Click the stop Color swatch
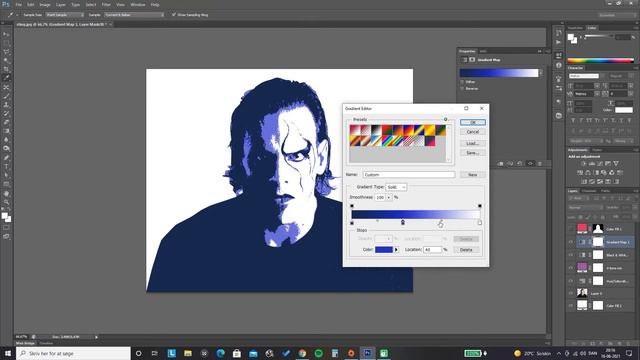 click(x=384, y=249)
